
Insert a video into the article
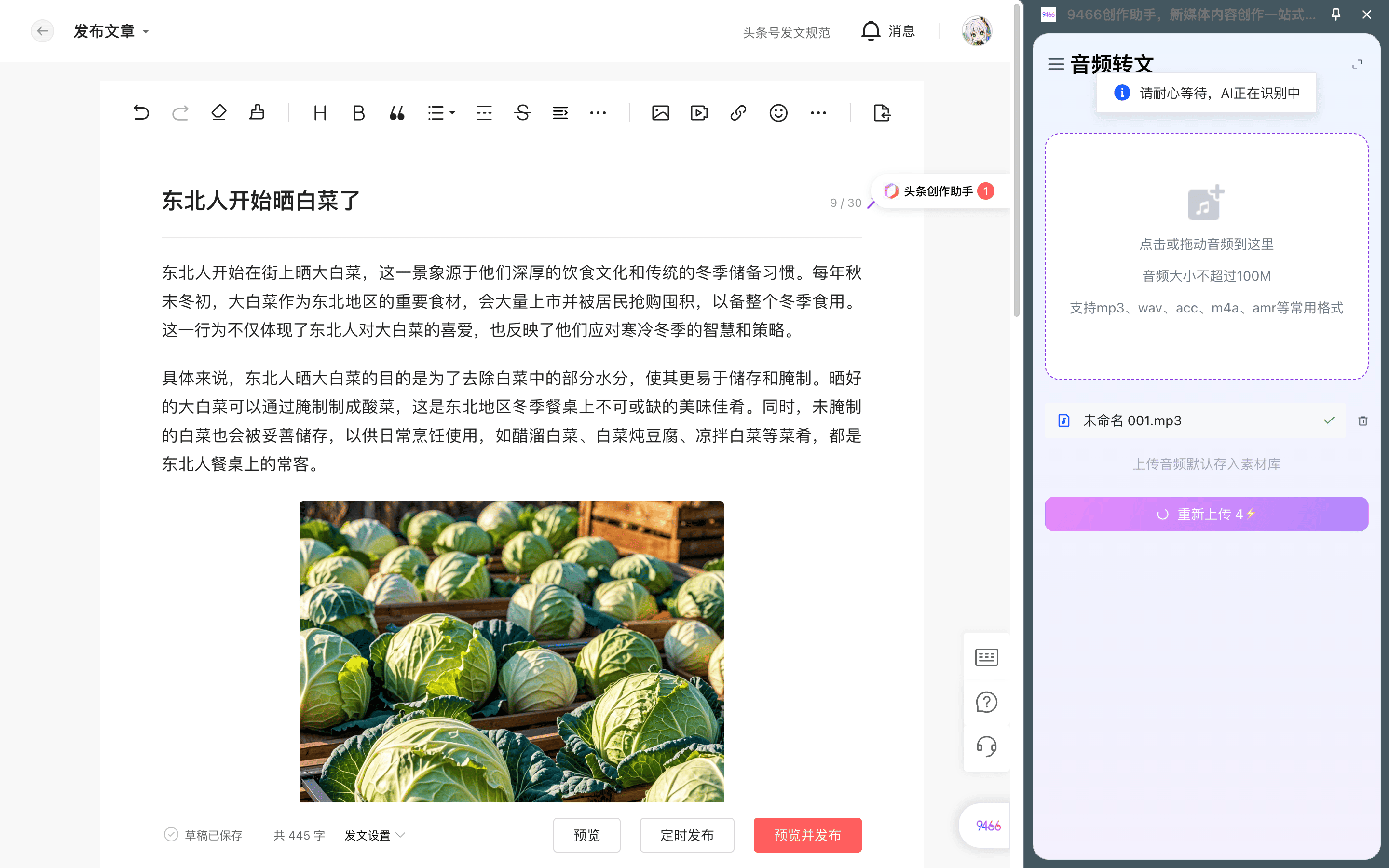click(x=699, y=112)
